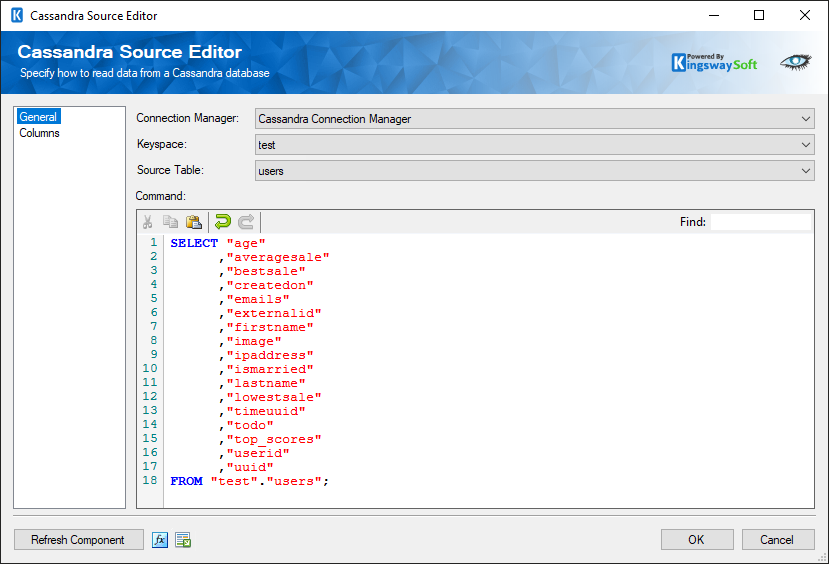Click the "users" table name in FROM clause
The width and height of the screenshot is (829, 564).
294,482
